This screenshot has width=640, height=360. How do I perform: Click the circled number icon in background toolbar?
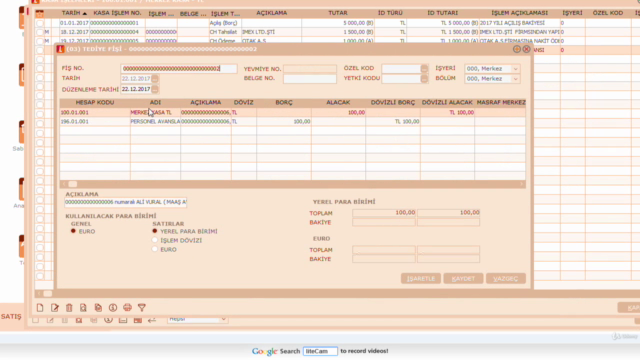pos(108,320)
